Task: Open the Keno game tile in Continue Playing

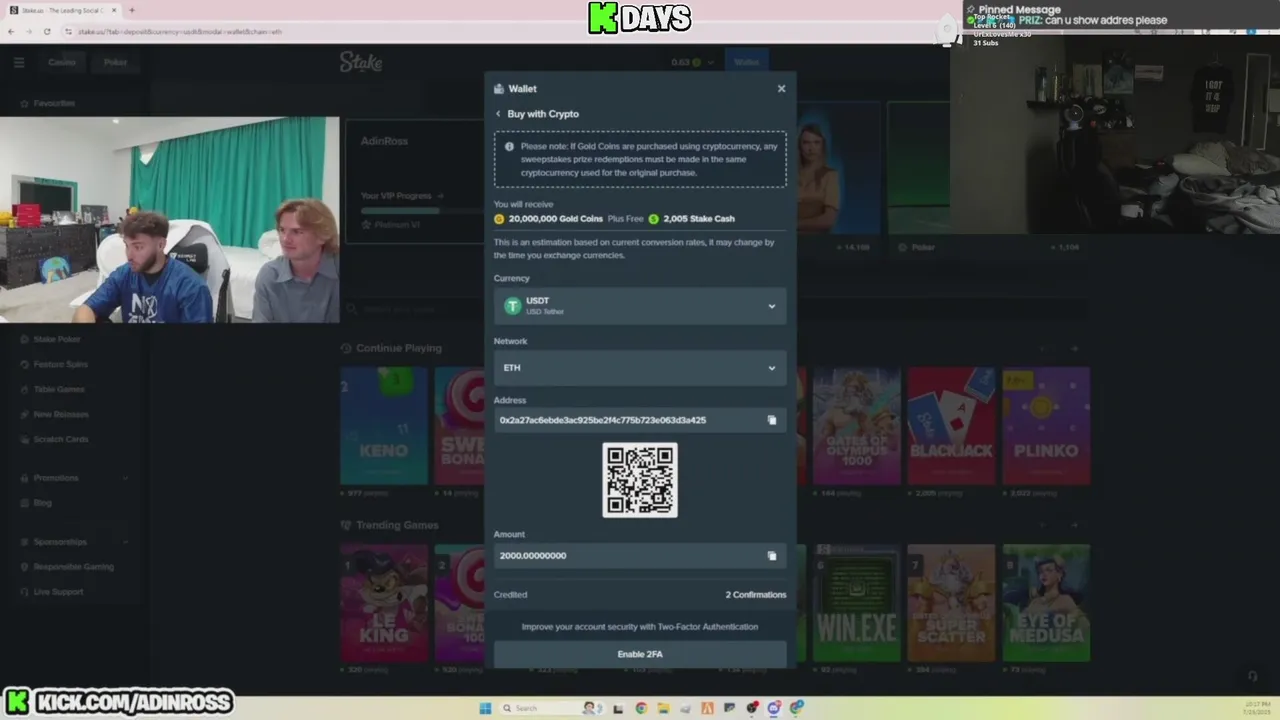Action: (384, 427)
